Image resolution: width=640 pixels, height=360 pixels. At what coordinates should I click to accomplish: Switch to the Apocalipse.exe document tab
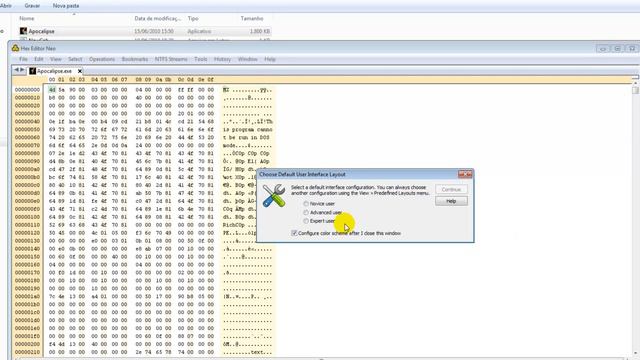click(54, 71)
